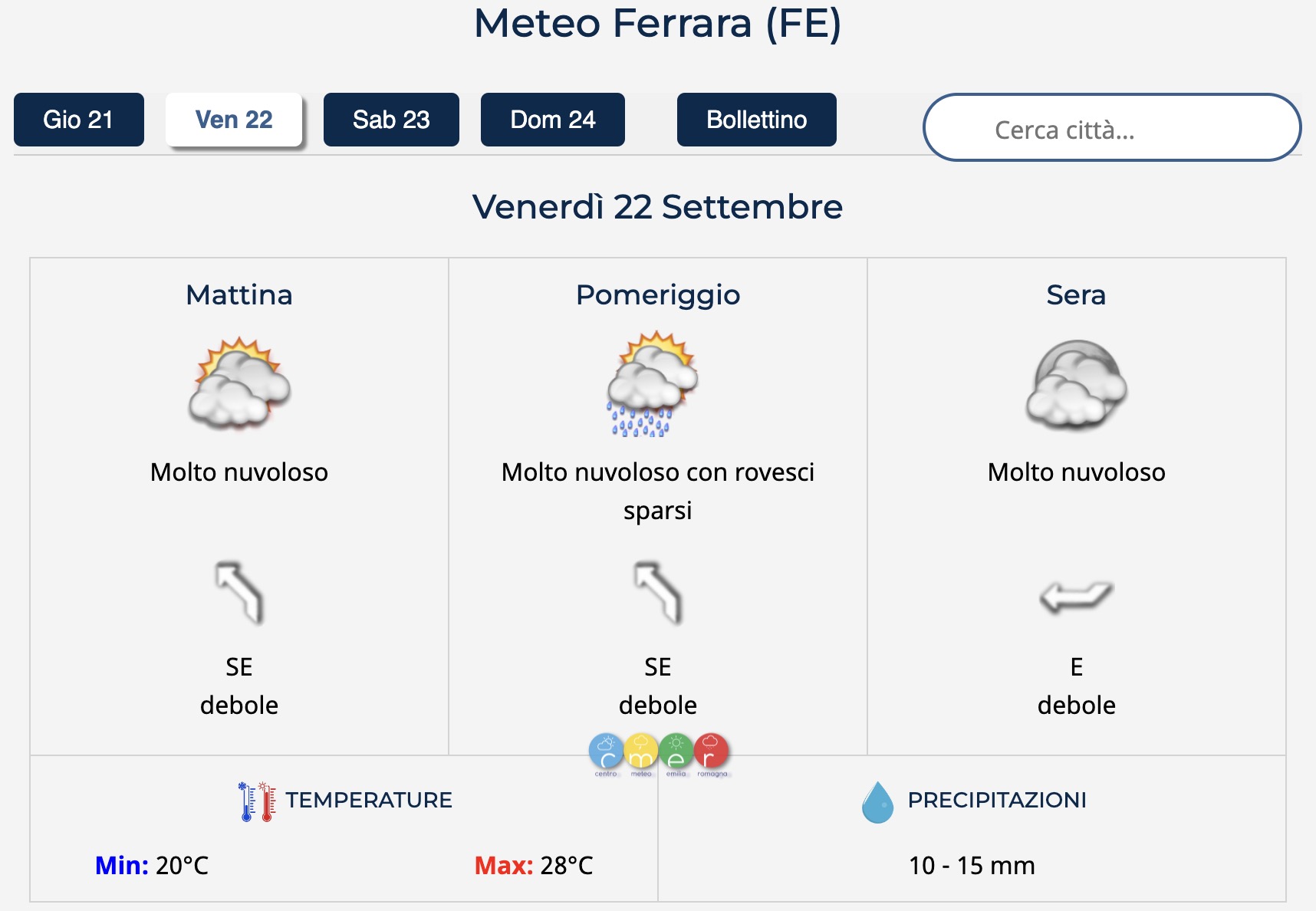The width and height of the screenshot is (1316, 911).
Task: Click the Meteo Ferrara (FE) heading
Action: click(x=658, y=23)
